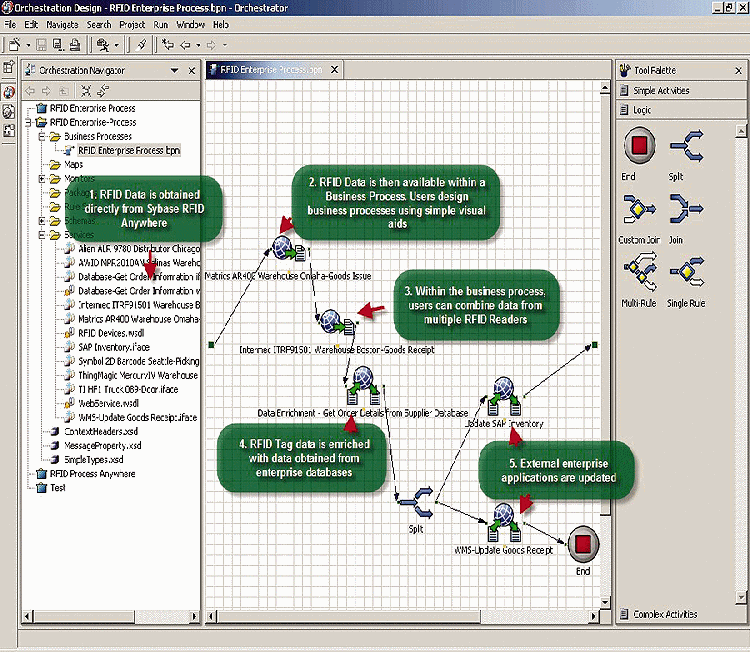
Task: Select the Maps folder
Action: point(73,165)
